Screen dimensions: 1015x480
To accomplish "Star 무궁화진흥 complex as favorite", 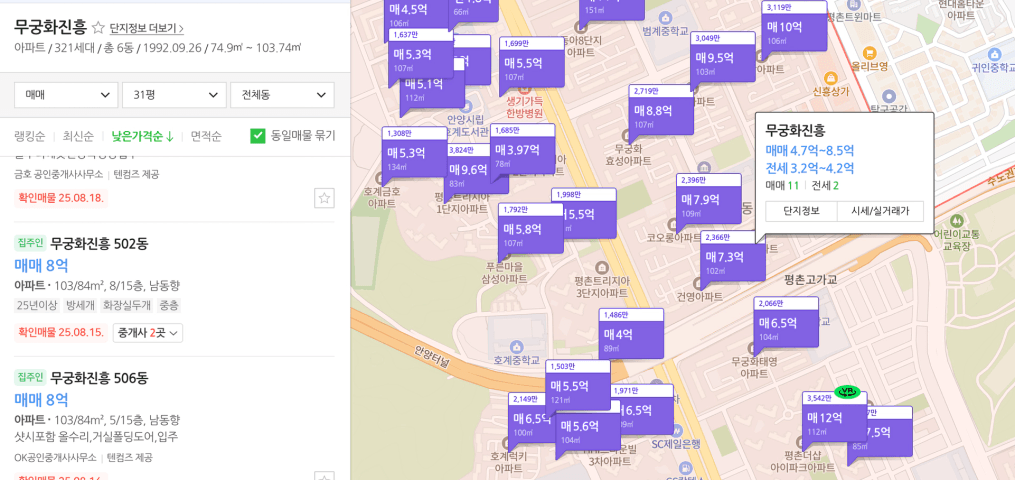I will [x=98, y=27].
